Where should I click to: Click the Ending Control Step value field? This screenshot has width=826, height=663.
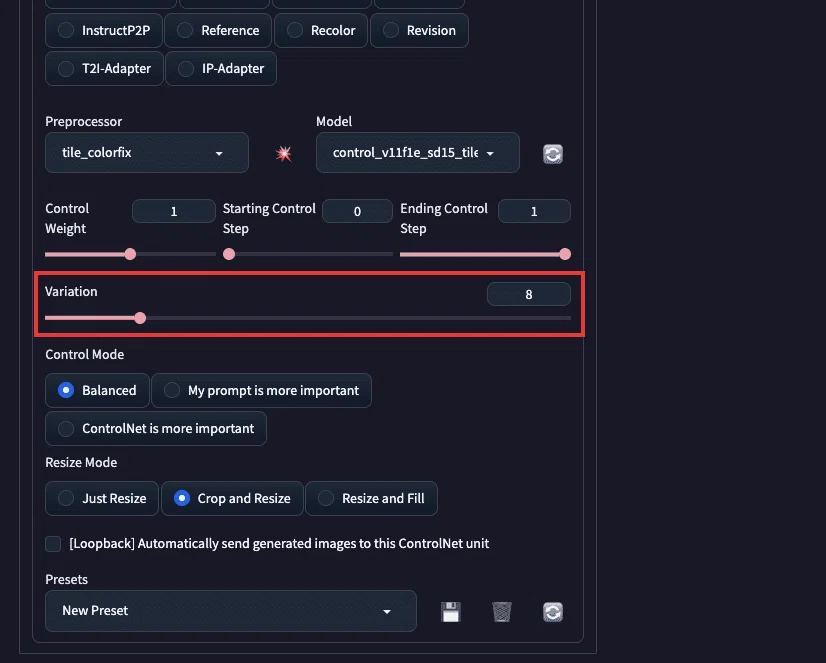tap(534, 211)
